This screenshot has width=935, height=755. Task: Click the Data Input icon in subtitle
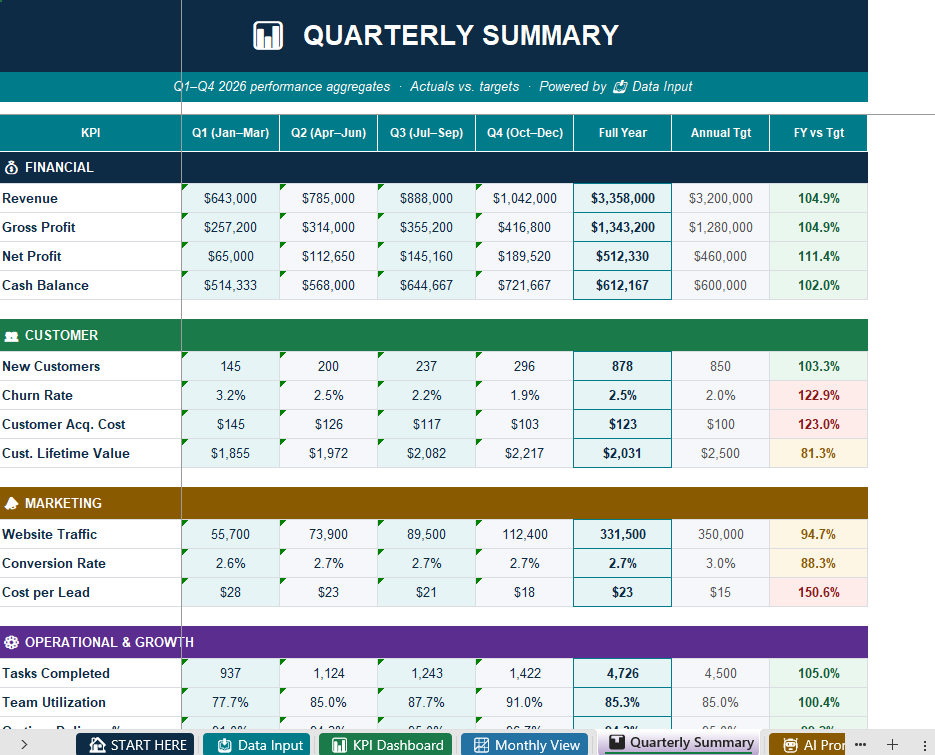tap(620, 87)
